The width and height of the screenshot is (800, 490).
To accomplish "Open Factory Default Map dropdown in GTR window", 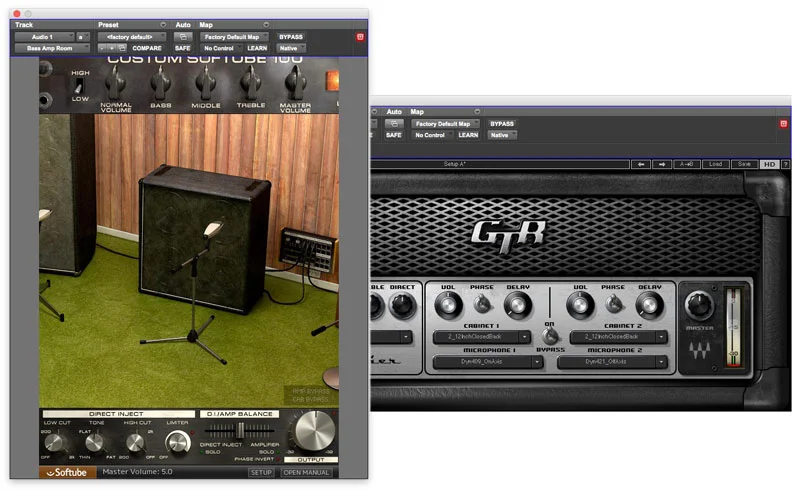I will pos(445,124).
